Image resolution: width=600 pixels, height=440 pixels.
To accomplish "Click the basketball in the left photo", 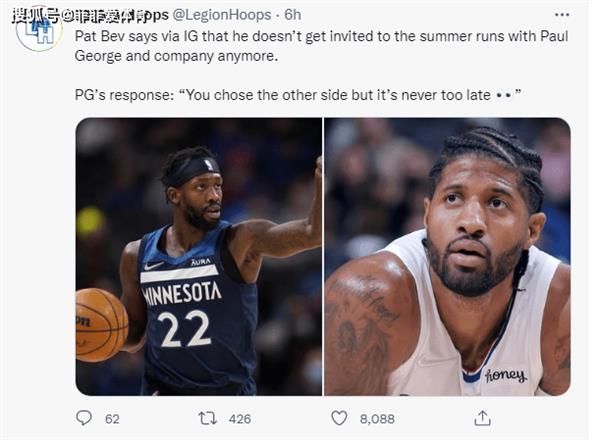I will [x=101, y=325].
